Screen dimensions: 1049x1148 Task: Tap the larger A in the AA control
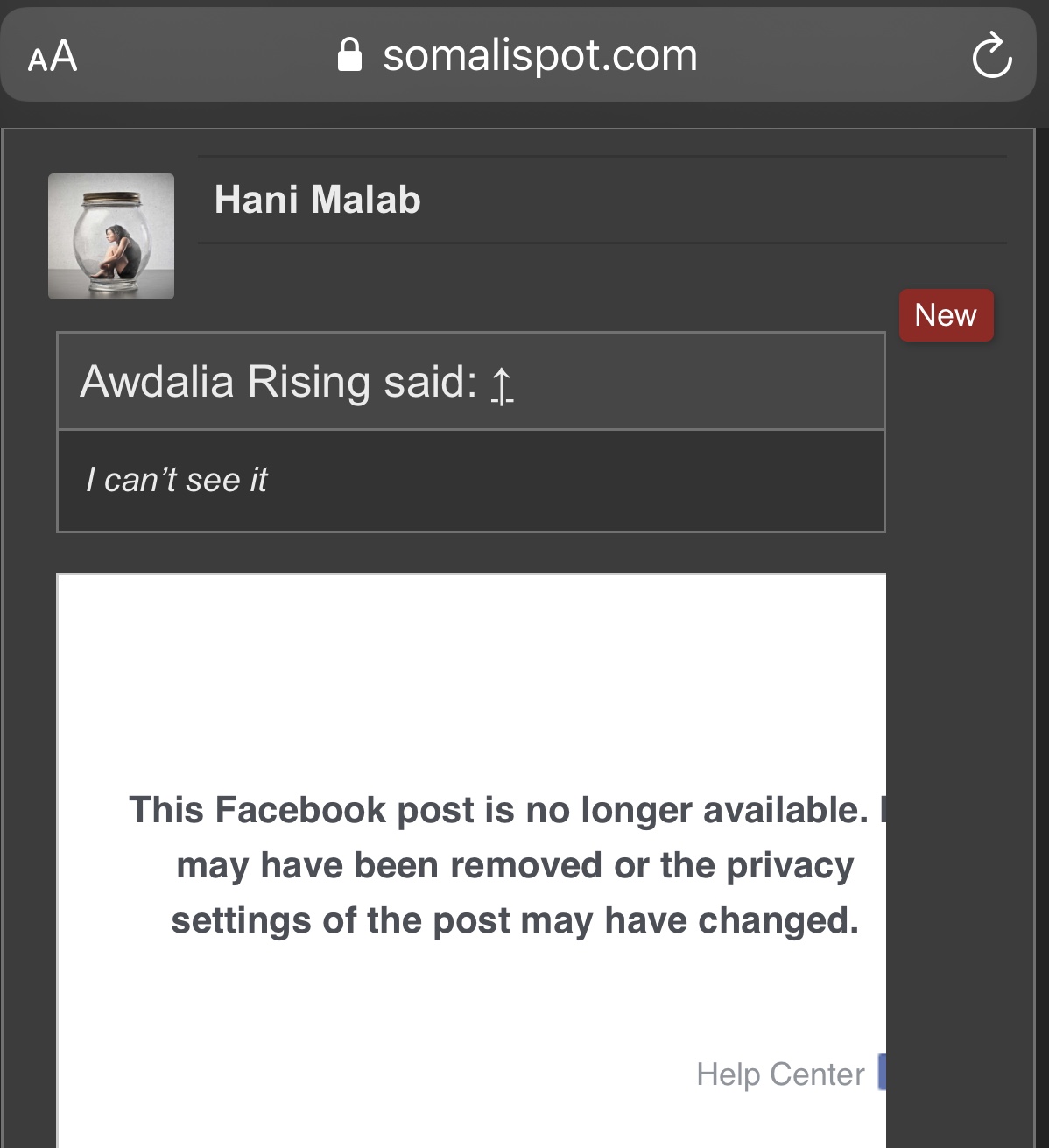tap(64, 56)
